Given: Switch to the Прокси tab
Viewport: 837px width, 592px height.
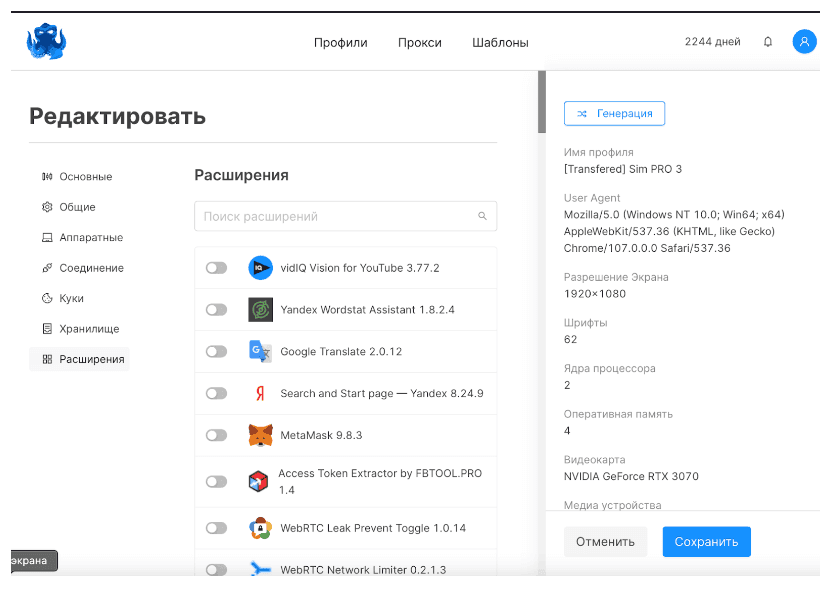Looking at the screenshot, I should [419, 43].
